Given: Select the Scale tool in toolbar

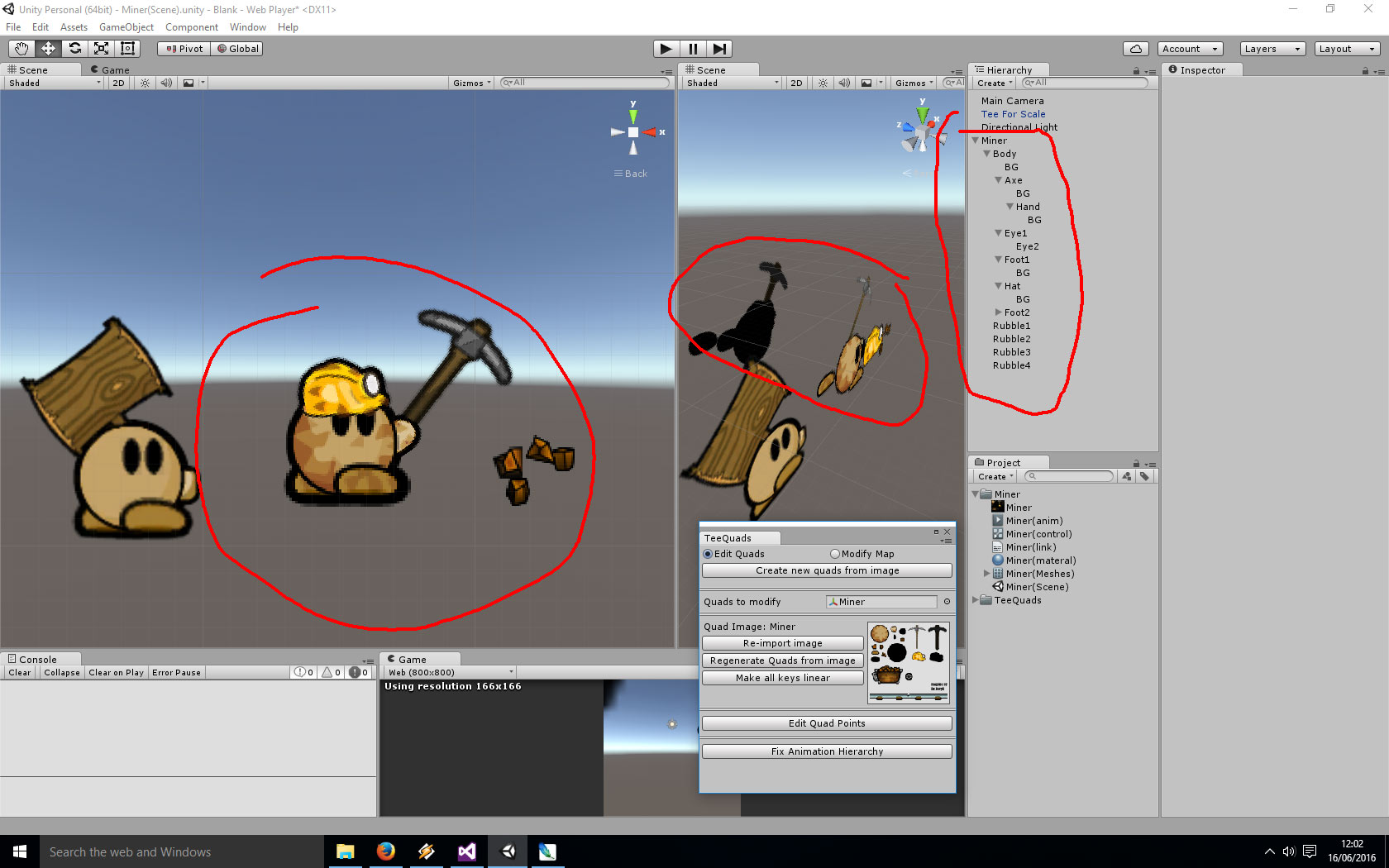Looking at the screenshot, I should [x=101, y=49].
